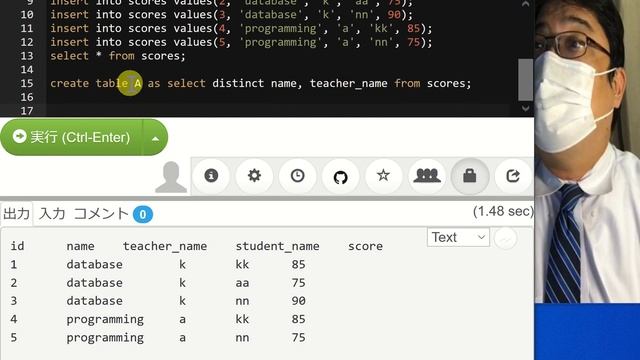Click empty editor line 17
The width and height of the screenshot is (640, 360).
[x=278, y=111]
